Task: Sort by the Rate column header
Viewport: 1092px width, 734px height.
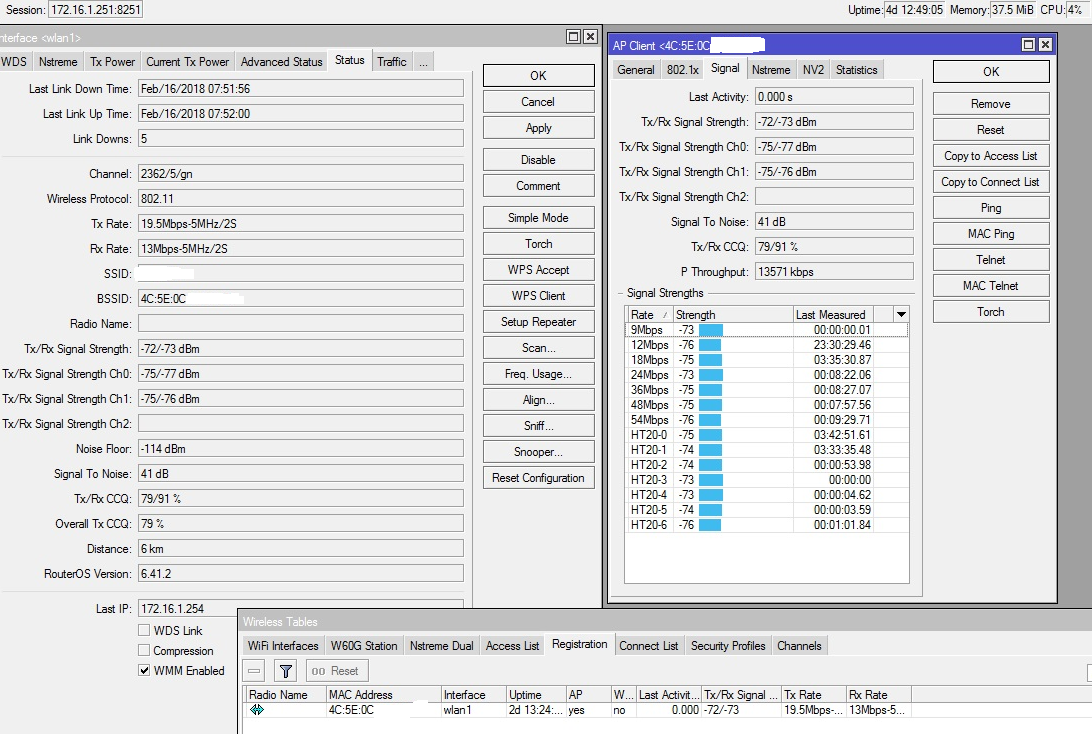Action: click(648, 315)
